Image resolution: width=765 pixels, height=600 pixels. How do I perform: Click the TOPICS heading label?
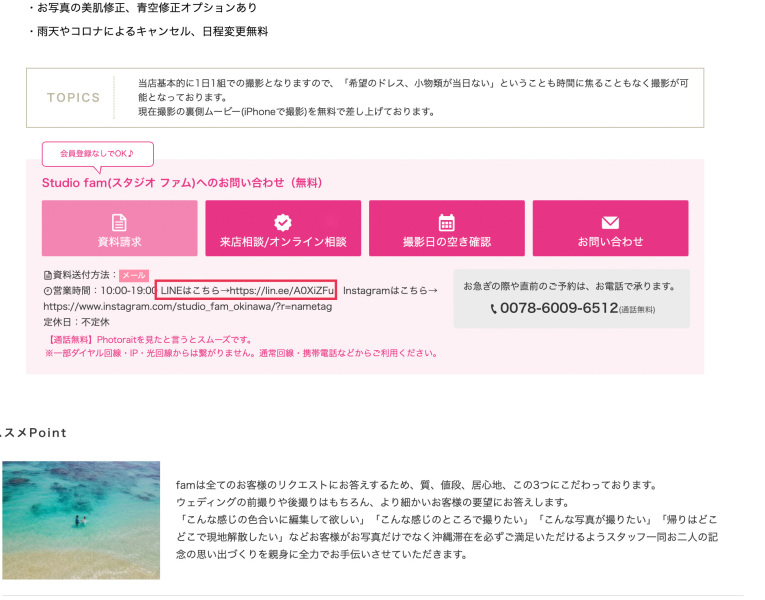73,98
